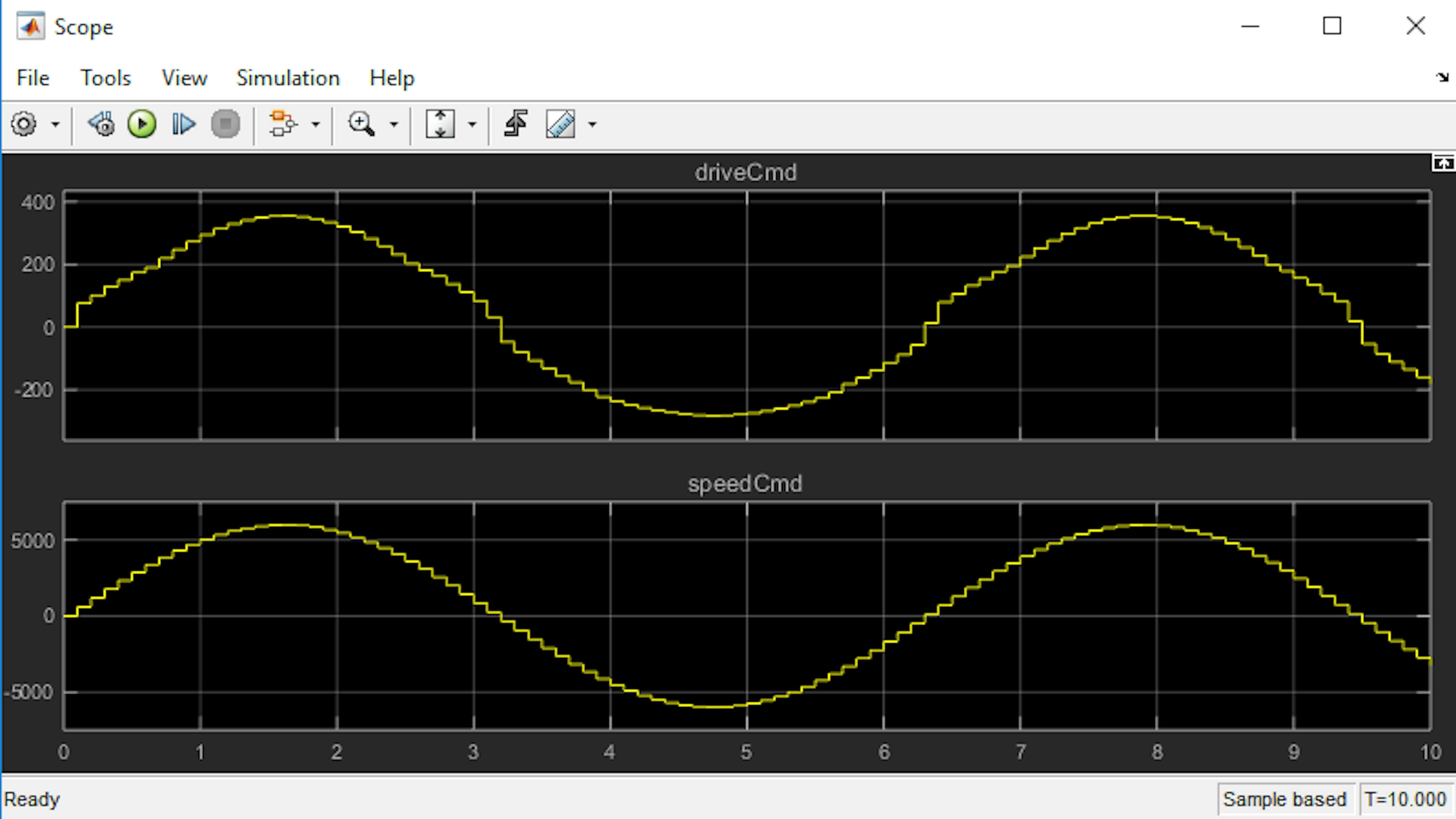
Task: Click the Step Back button
Action: 102,124
